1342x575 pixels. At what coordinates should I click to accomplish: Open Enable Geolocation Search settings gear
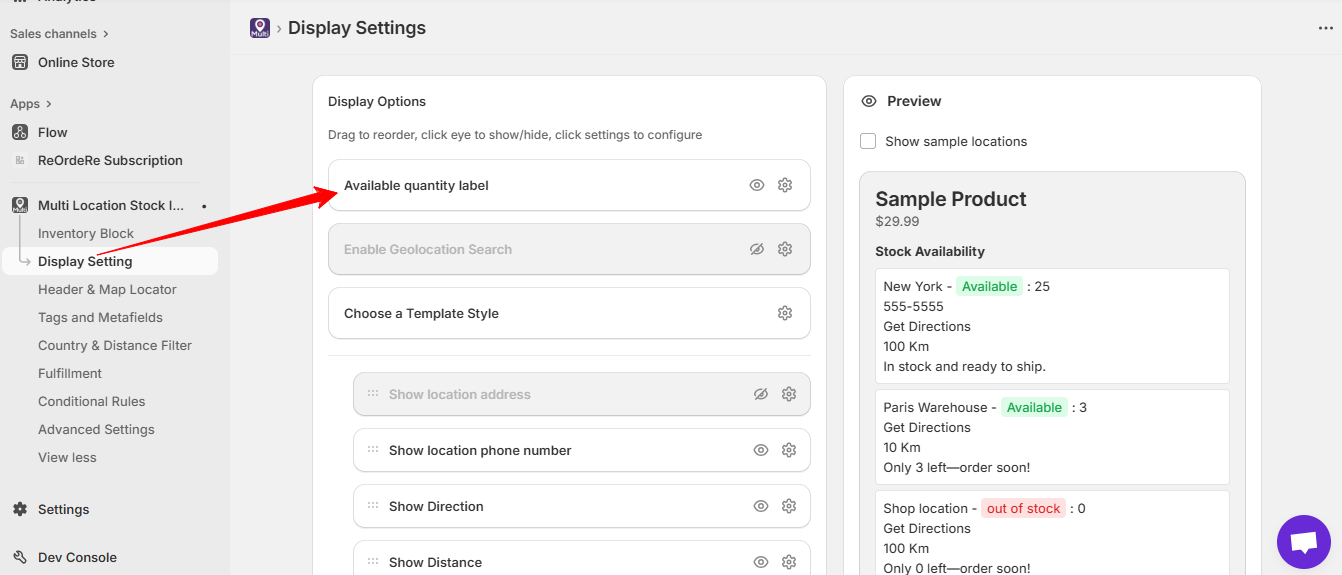point(785,249)
